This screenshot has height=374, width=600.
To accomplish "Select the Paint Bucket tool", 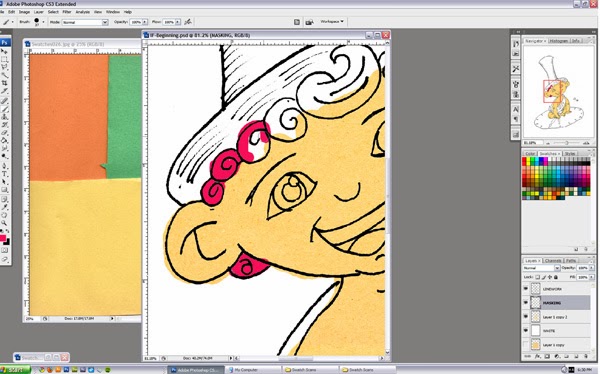I will click(x=5, y=140).
